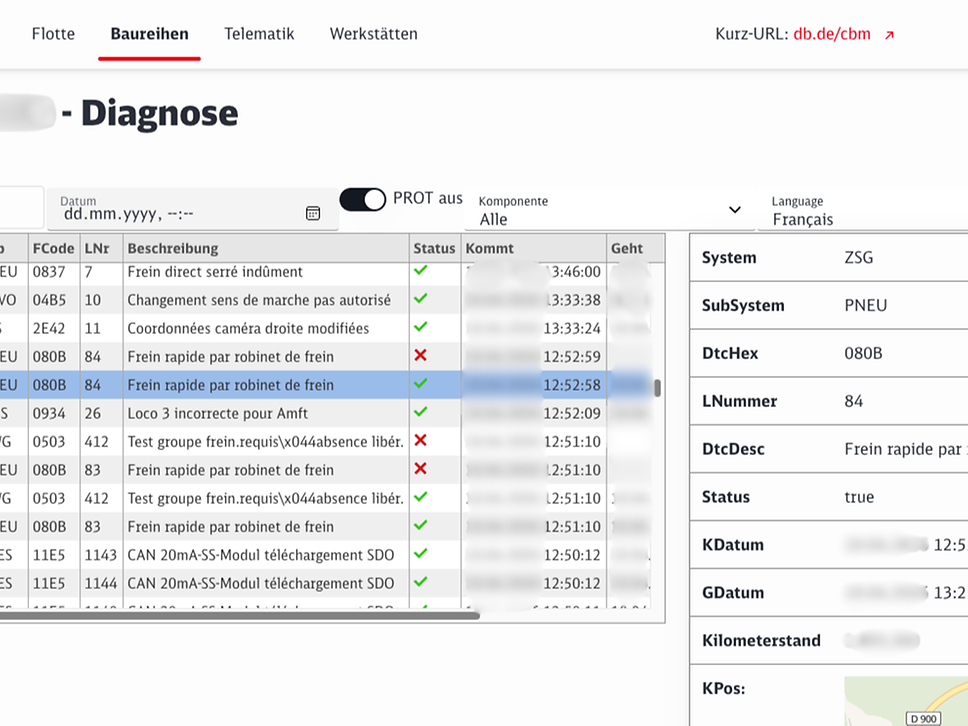Click the KPos map thumbnail
Viewport: 968px width, 726px height.
[906, 701]
